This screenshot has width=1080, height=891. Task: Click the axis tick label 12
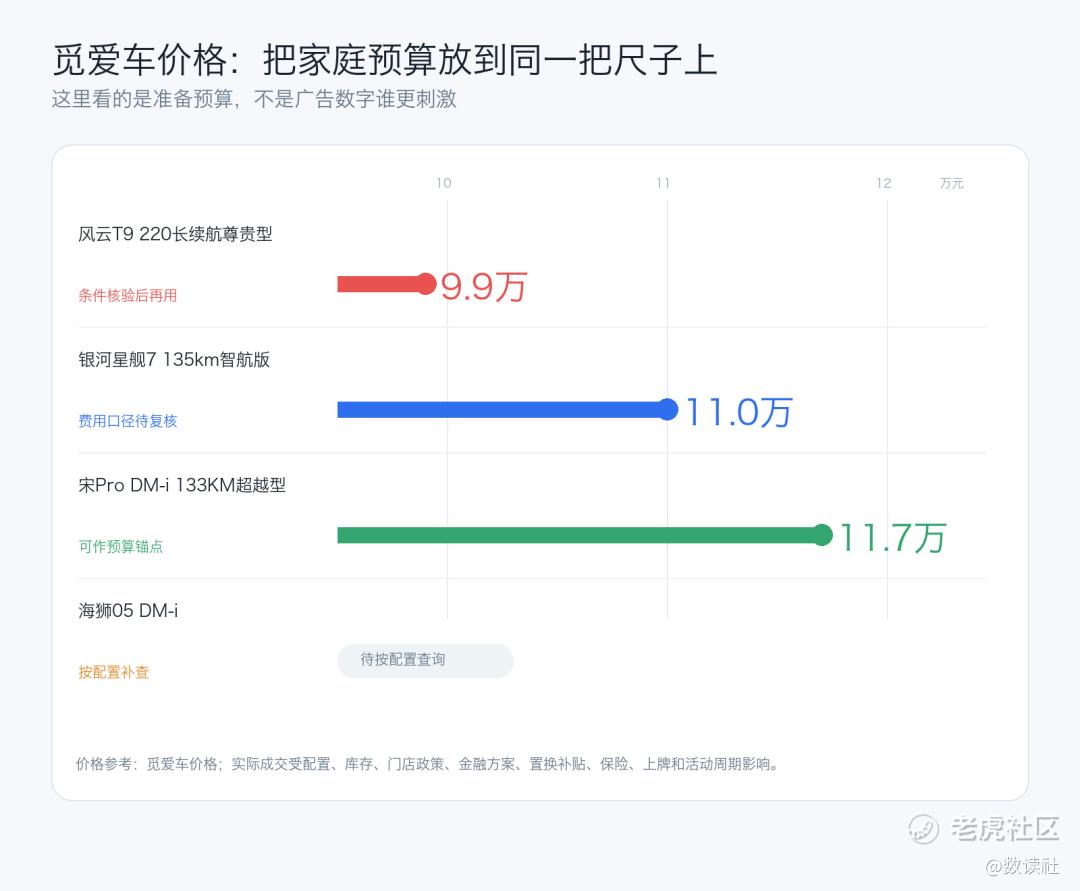[x=884, y=183]
